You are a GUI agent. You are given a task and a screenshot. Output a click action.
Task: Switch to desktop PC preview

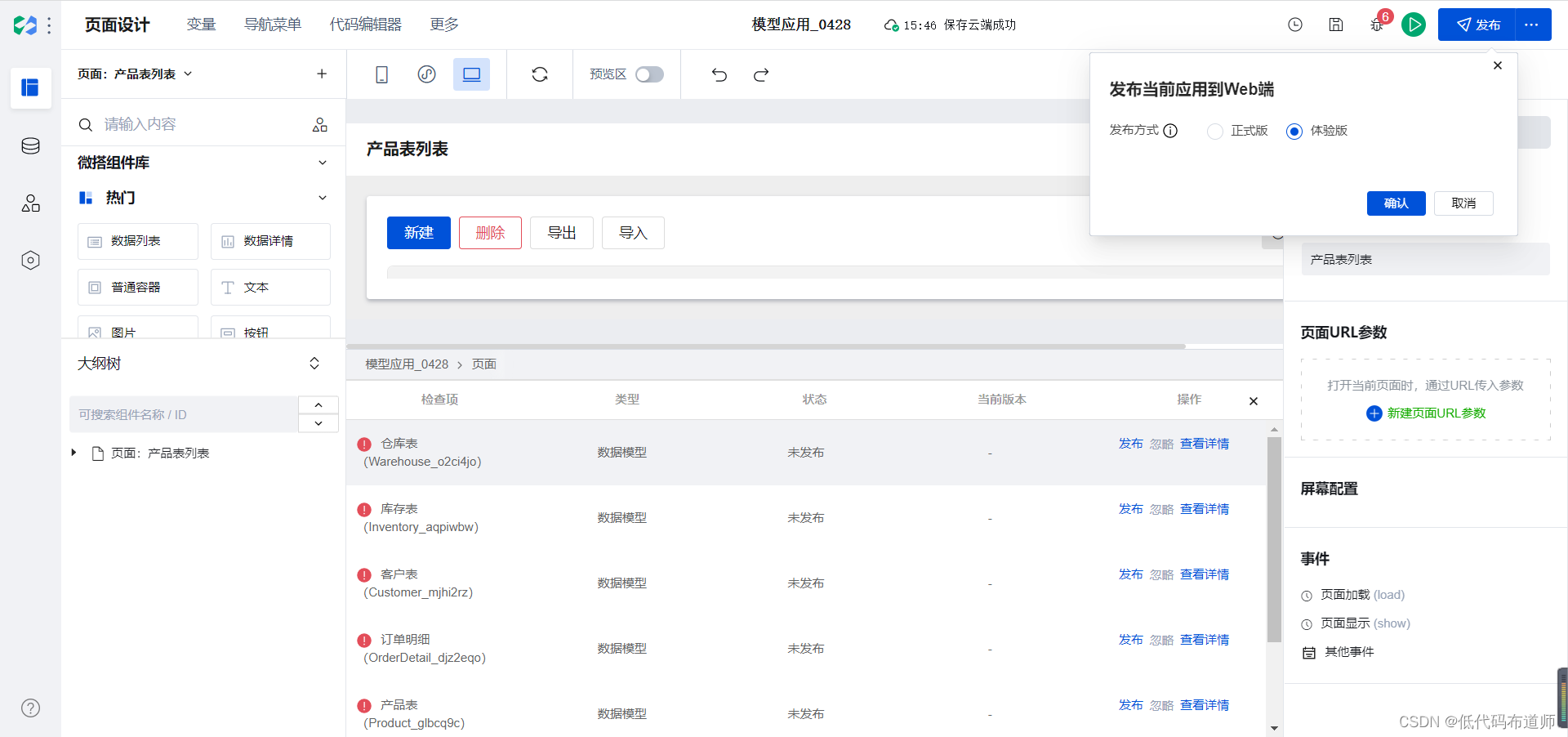[471, 74]
